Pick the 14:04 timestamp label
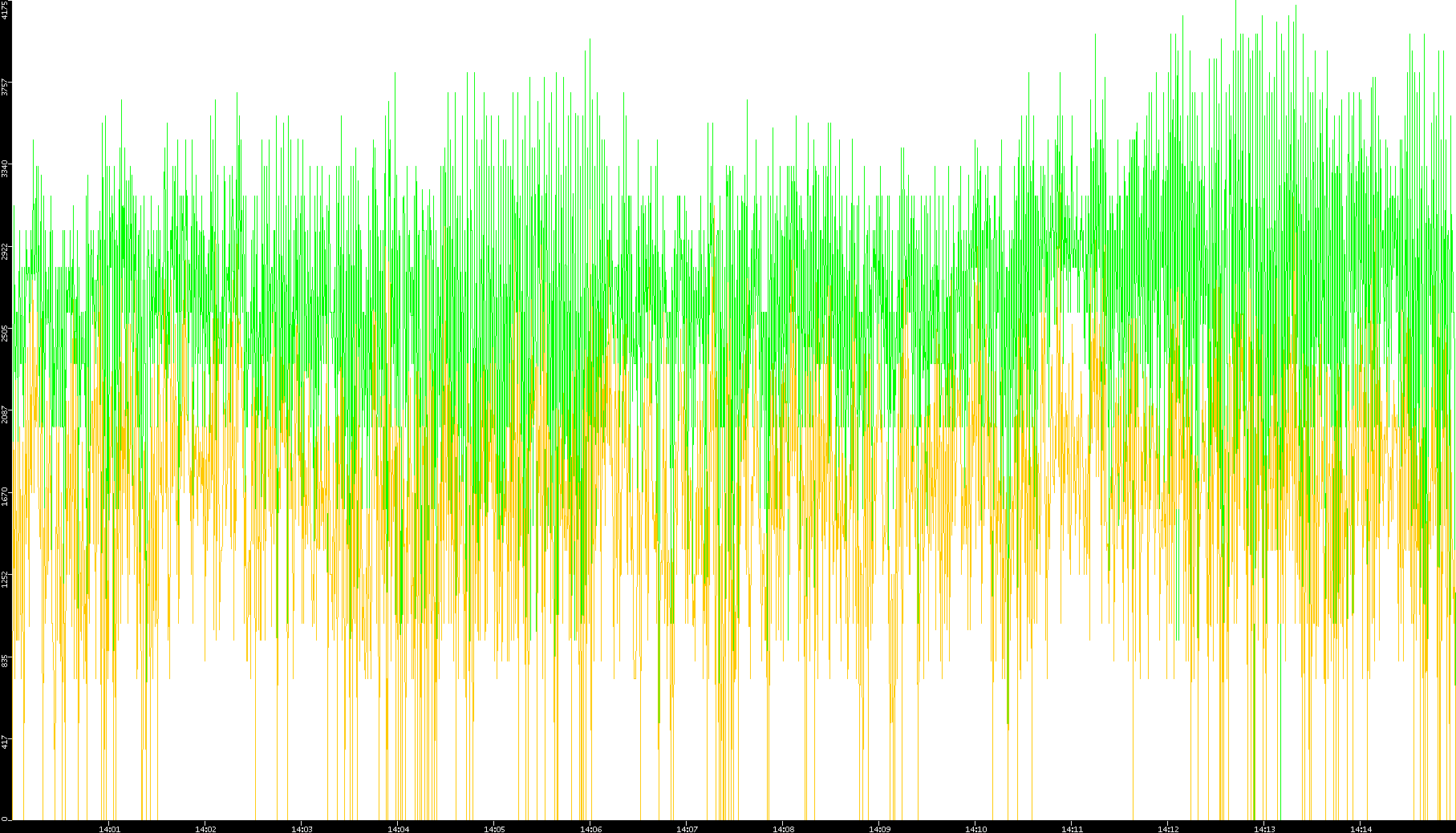The width and height of the screenshot is (1456, 833). point(398,828)
